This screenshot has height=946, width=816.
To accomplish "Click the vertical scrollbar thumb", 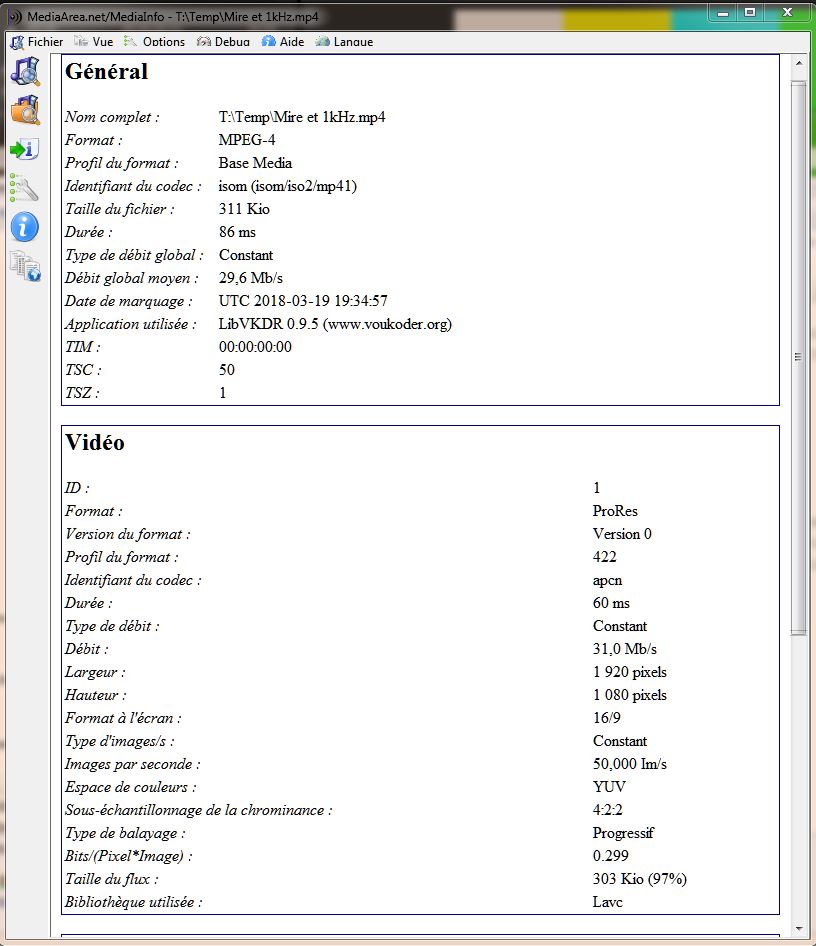I will click(799, 357).
